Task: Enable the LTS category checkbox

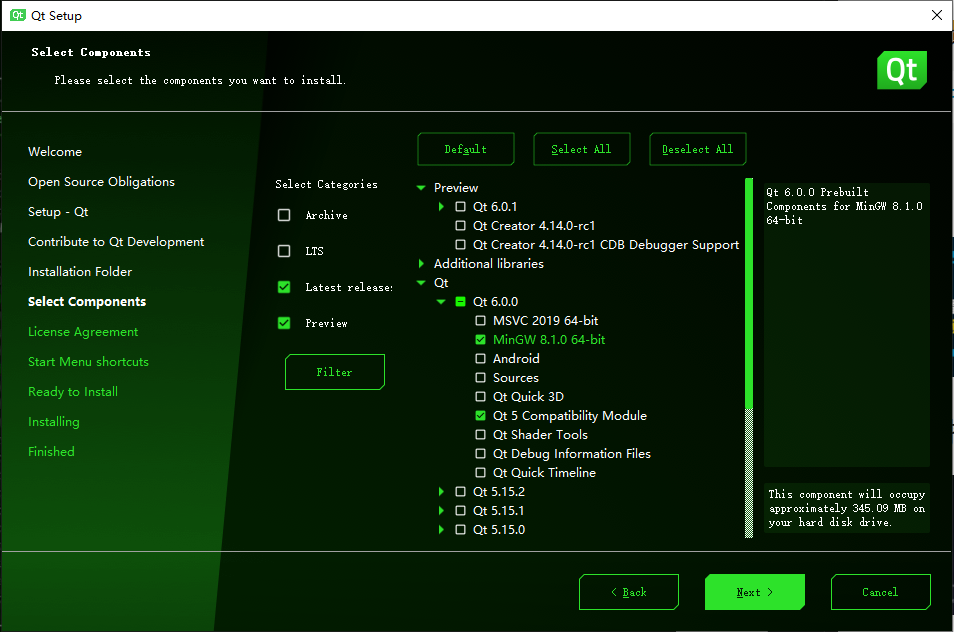Action: point(283,250)
